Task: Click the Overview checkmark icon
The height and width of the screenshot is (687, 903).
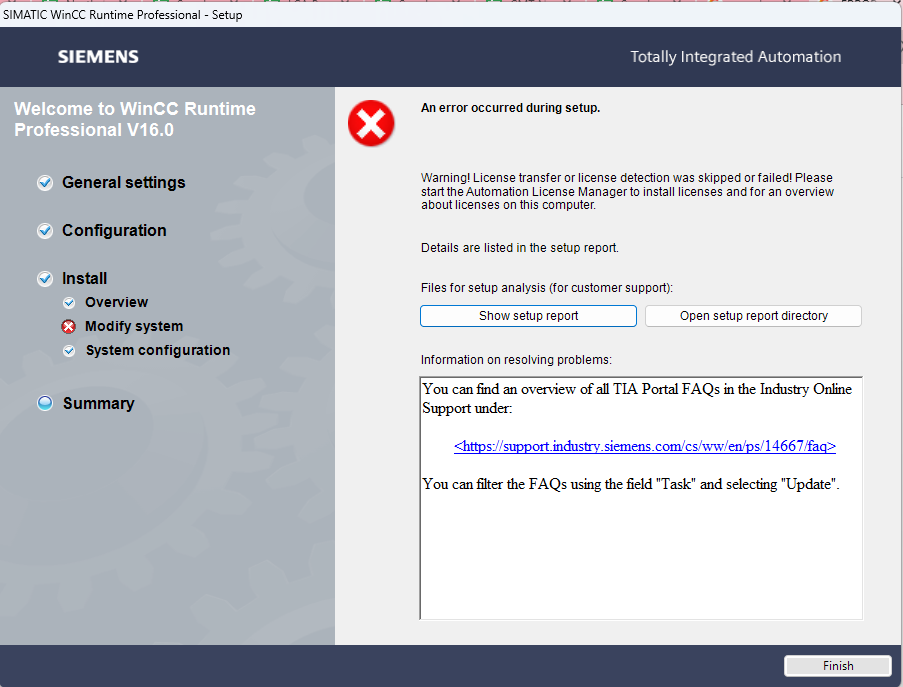Action: tap(69, 302)
